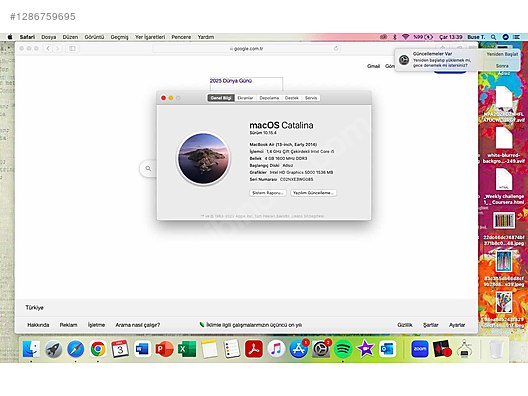Click the user name Buse T. in menu bar
This screenshot has height=396, width=528.
476,37
